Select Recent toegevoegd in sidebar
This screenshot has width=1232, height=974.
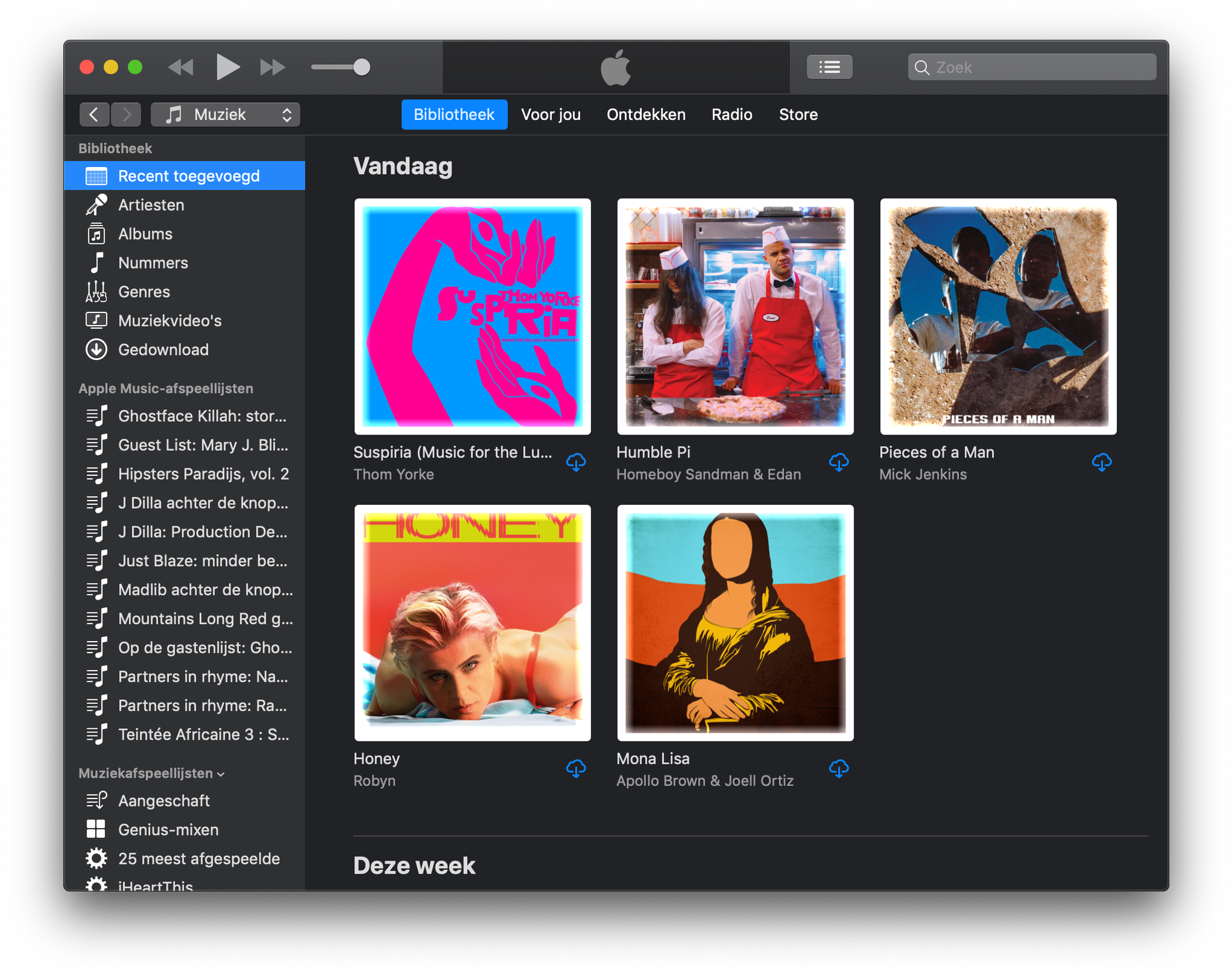(185, 176)
